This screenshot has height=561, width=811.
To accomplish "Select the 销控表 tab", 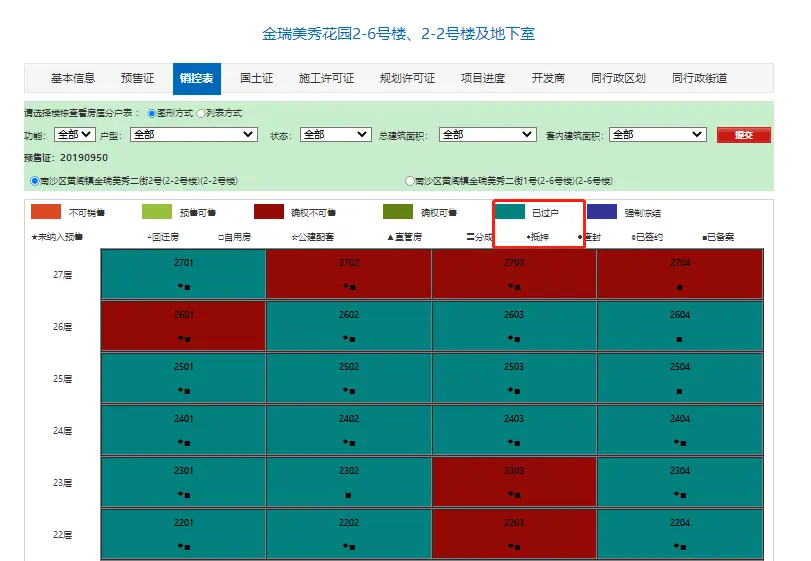I will coord(197,79).
